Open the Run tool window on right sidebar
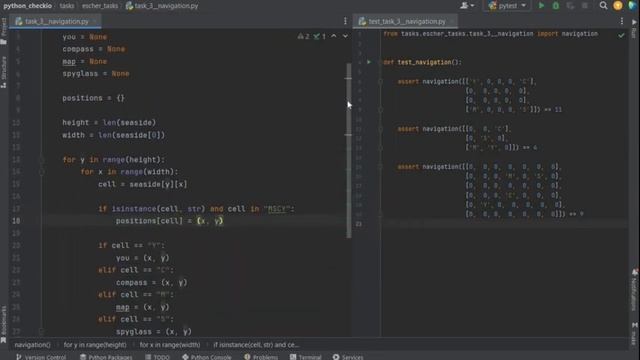This screenshot has width=640, height=360. 635,29
